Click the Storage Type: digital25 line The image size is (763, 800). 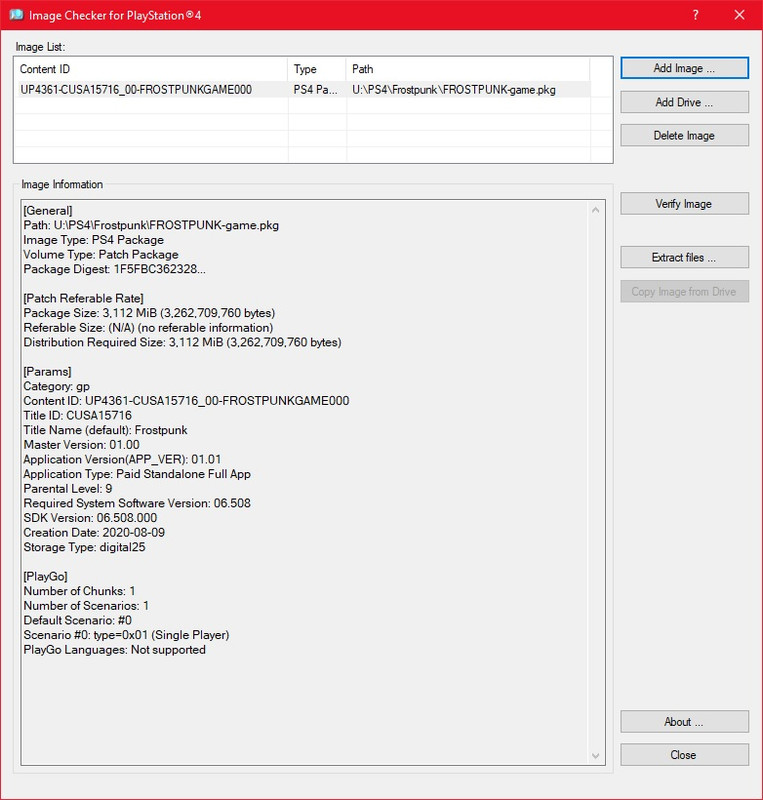coord(84,547)
